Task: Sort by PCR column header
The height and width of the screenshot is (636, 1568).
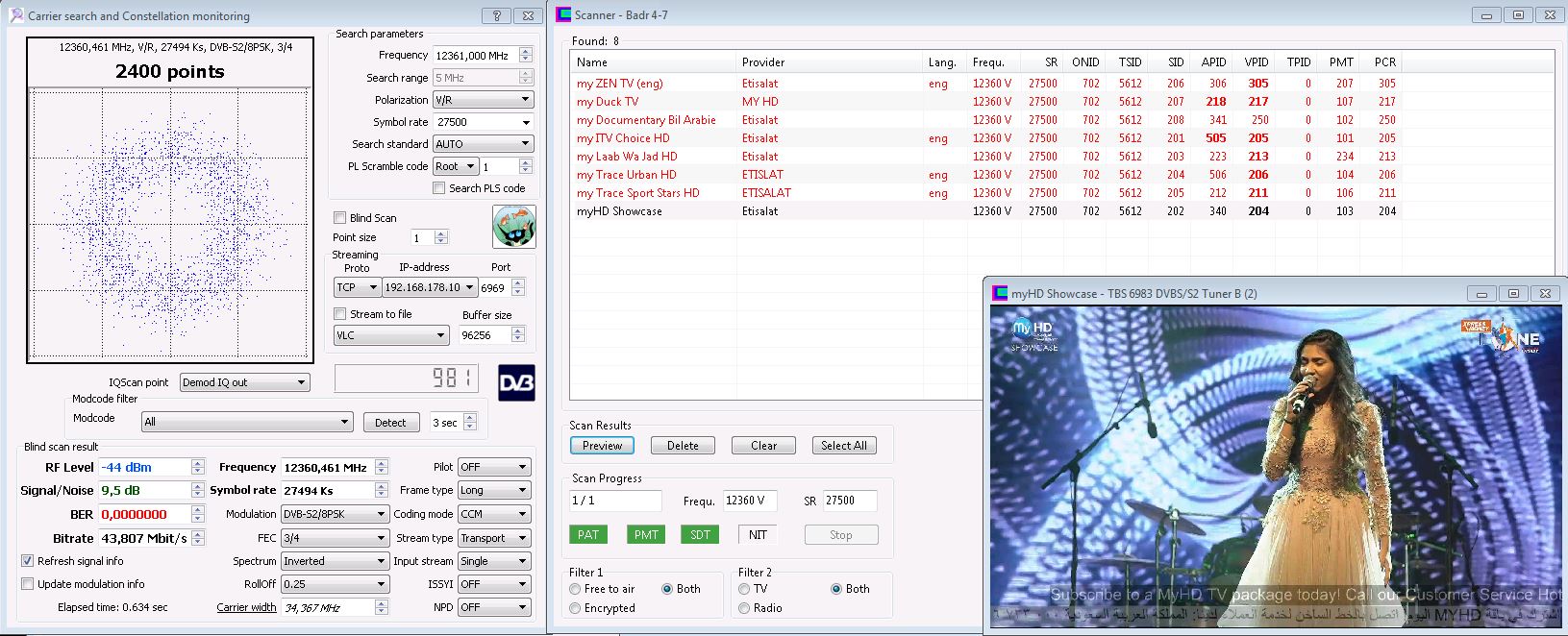Action: pyautogui.click(x=1380, y=62)
